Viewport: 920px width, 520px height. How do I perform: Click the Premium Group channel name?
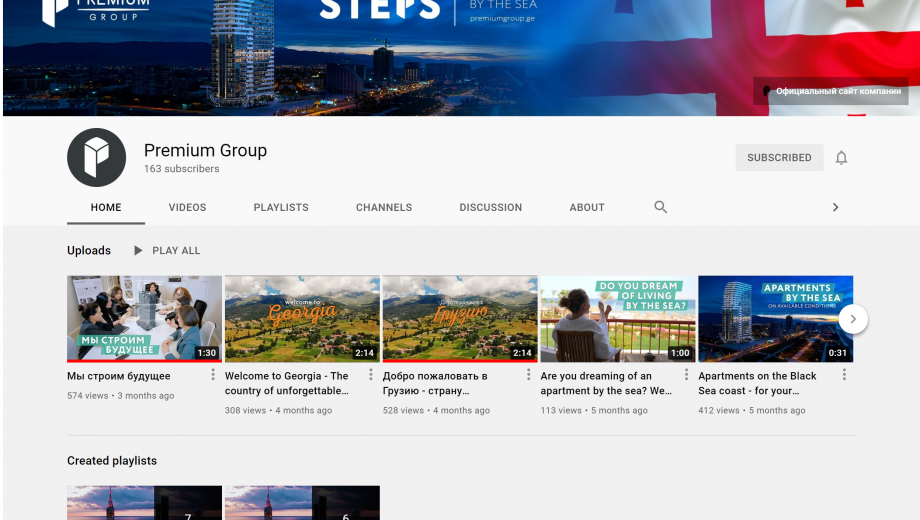(205, 151)
